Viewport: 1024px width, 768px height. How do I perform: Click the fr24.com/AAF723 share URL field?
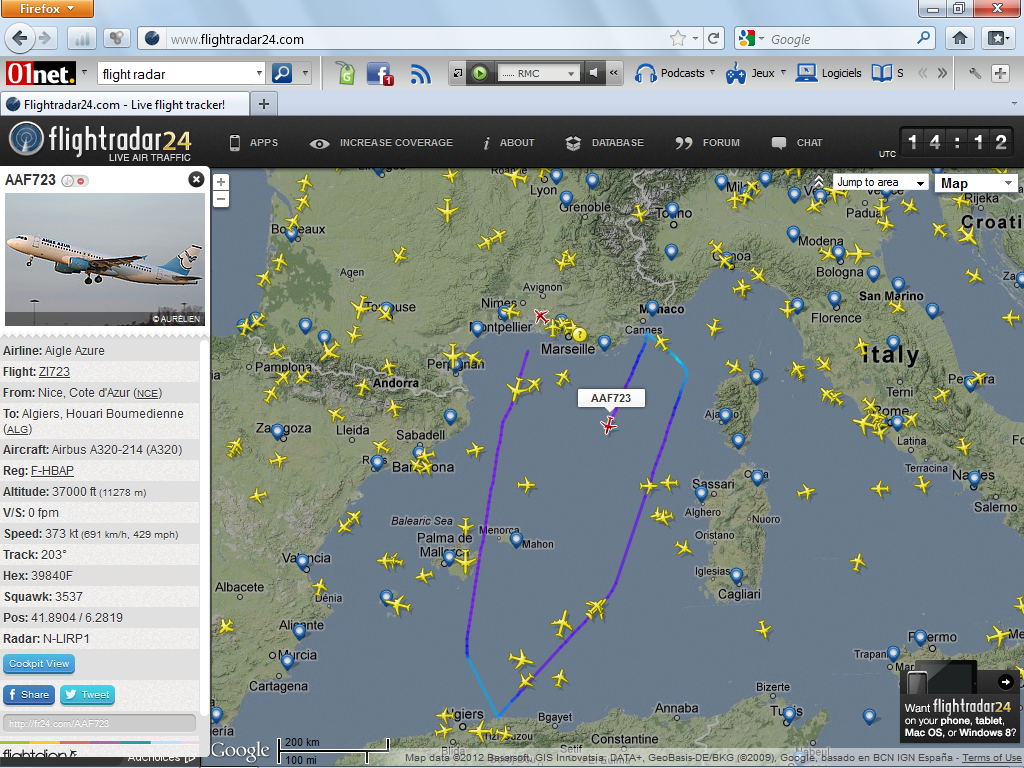point(99,723)
